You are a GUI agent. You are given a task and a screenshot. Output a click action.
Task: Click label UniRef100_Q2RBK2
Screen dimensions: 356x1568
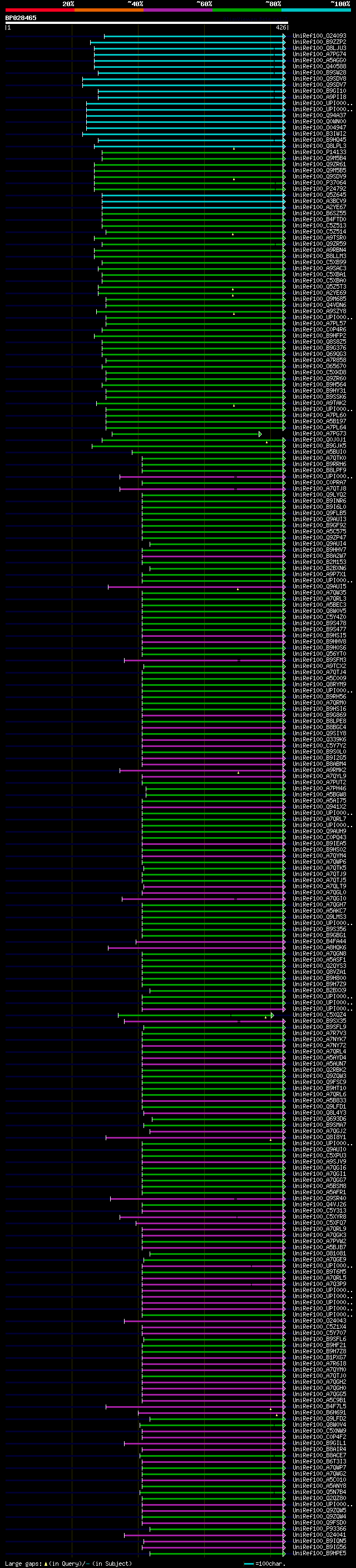point(319,1070)
